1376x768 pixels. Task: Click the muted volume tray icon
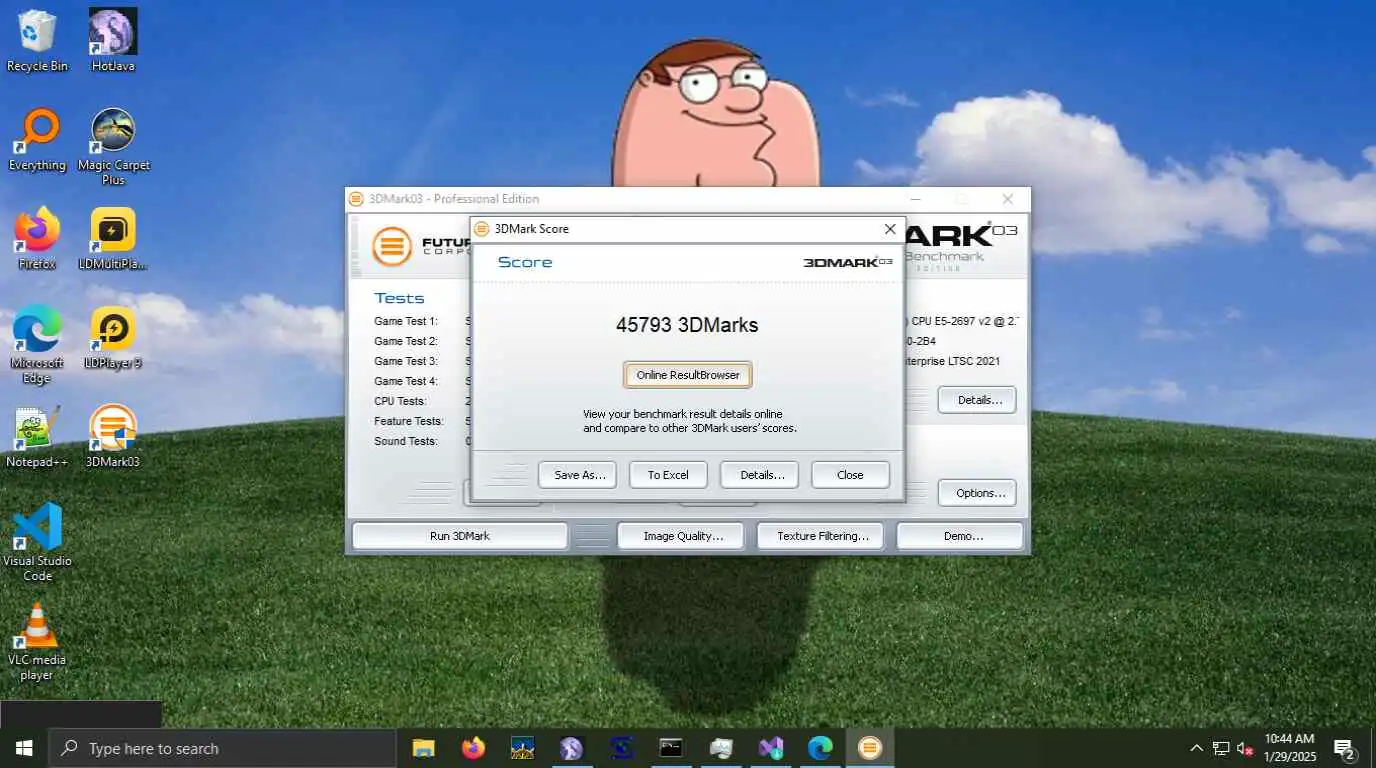point(1245,748)
